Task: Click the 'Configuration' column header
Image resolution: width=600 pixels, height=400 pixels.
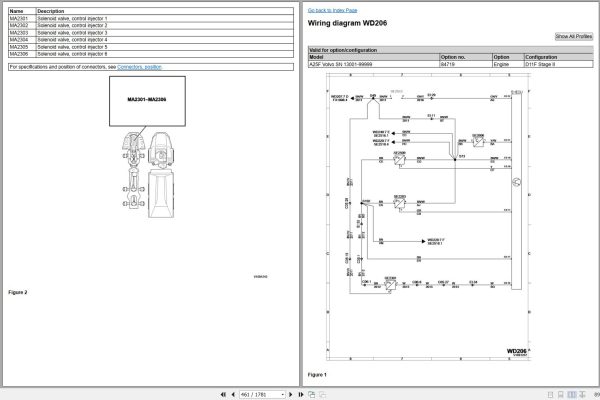Action: [558, 57]
